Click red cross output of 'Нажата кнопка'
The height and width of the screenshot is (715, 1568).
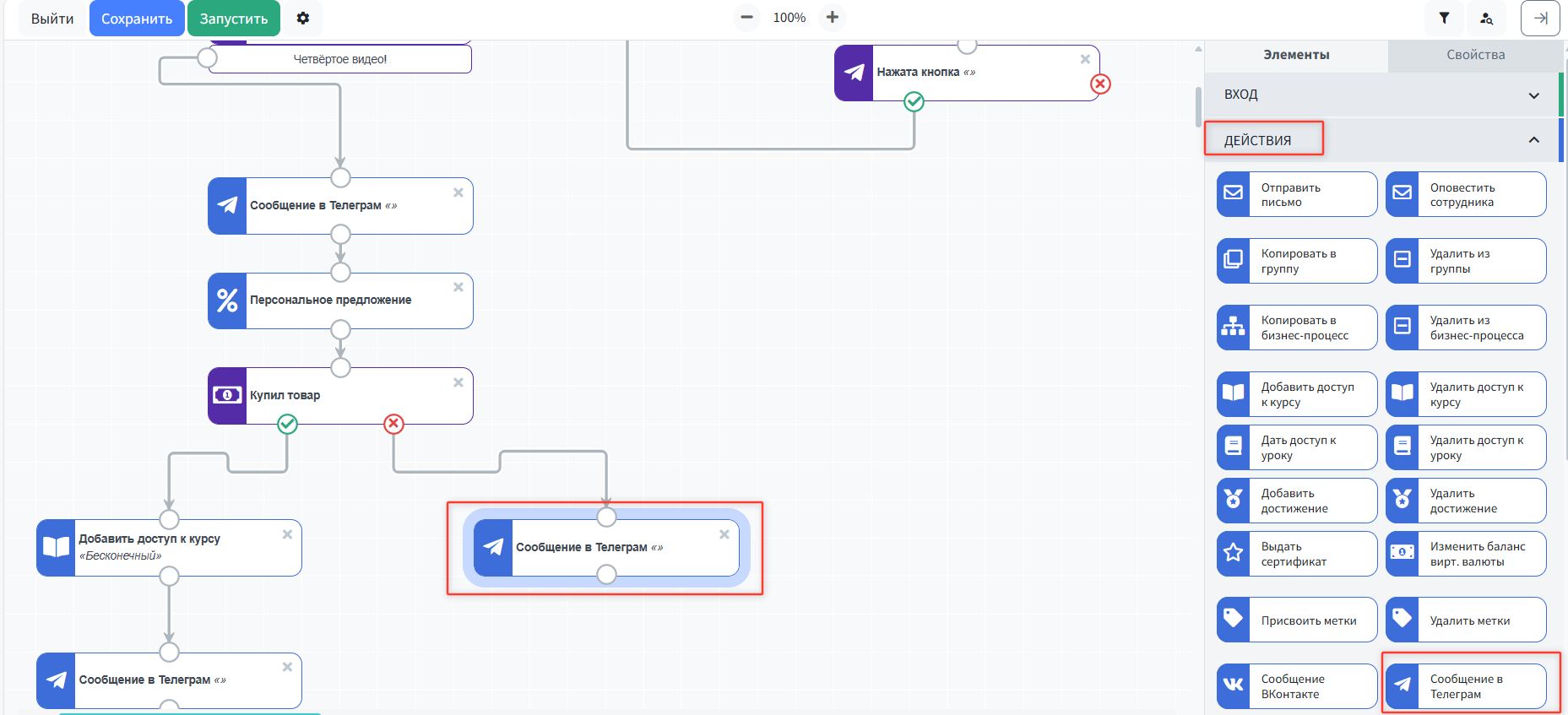tap(1100, 84)
